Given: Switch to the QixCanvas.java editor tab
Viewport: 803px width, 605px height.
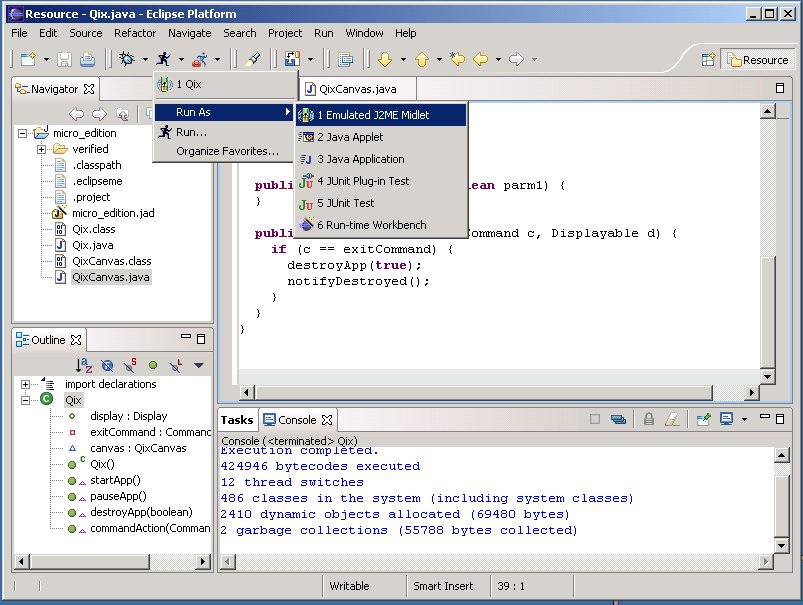Looking at the screenshot, I should coord(357,89).
